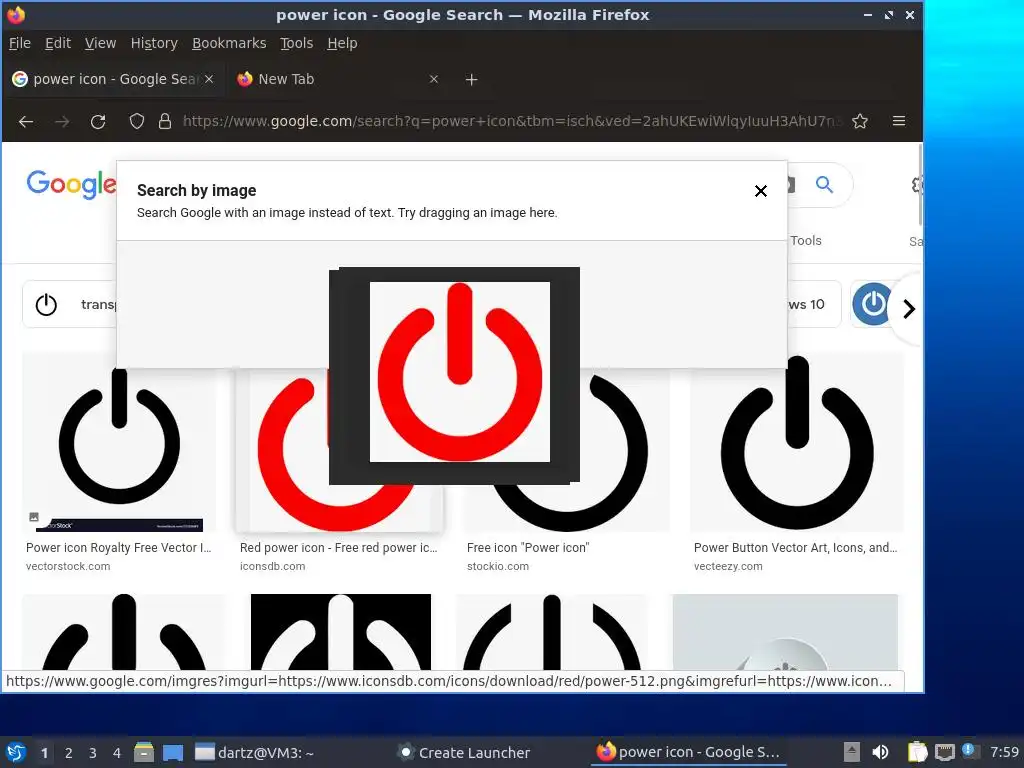
Task: Open the File menu
Action: (20, 43)
